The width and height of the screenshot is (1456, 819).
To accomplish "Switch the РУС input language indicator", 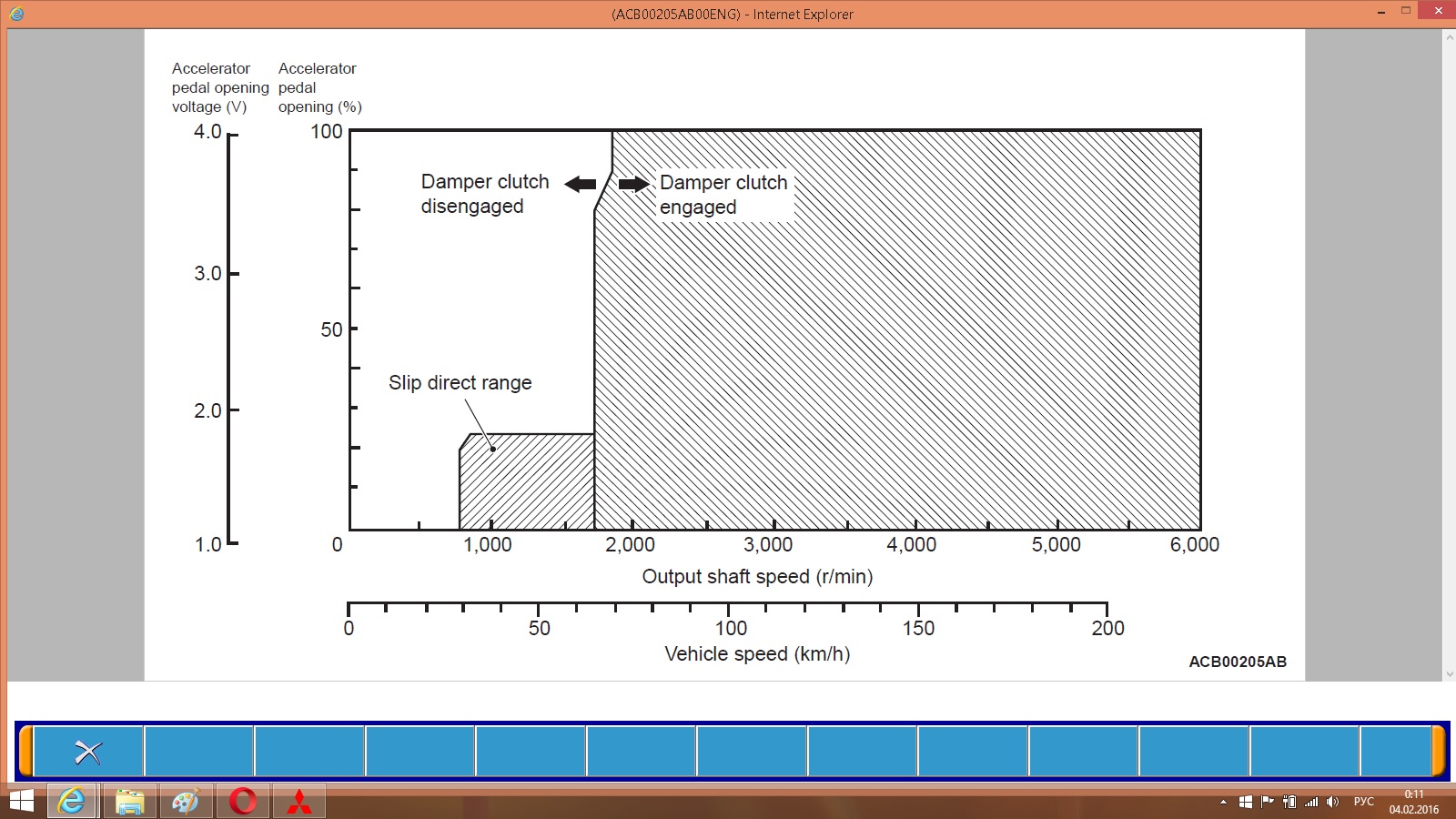I will [1363, 802].
